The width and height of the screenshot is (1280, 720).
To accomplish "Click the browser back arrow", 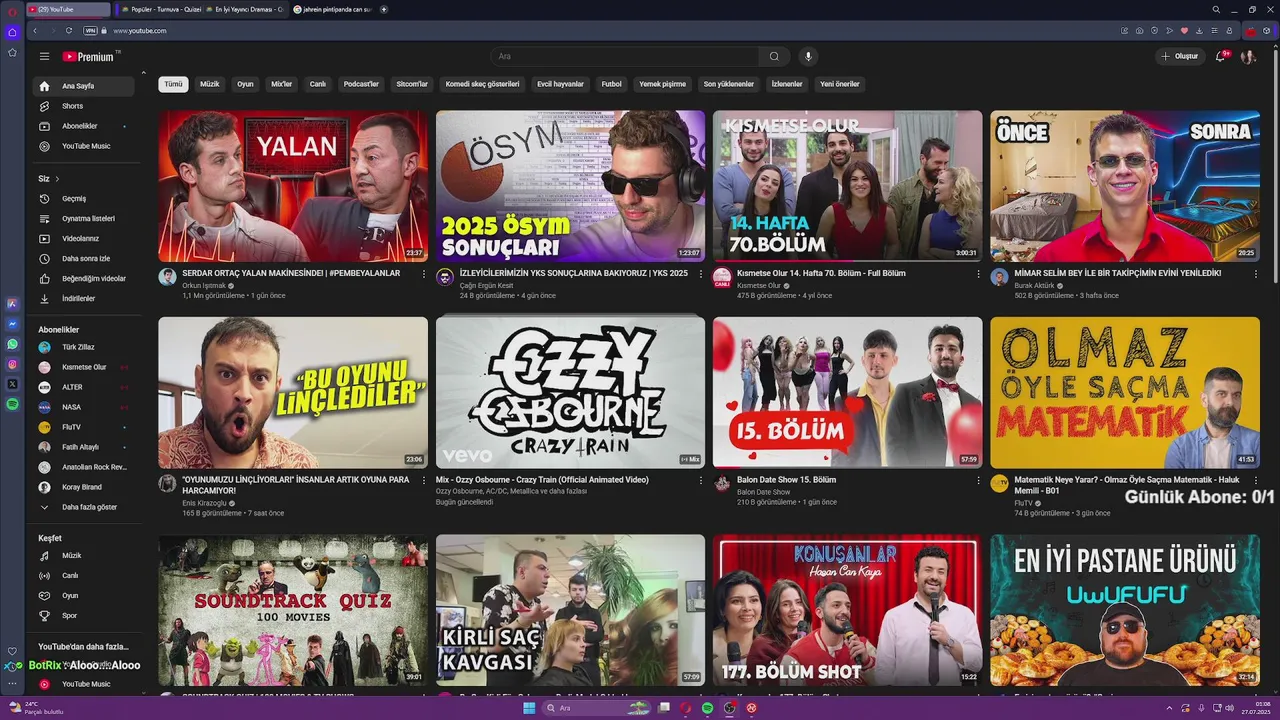I will pyautogui.click(x=34, y=31).
